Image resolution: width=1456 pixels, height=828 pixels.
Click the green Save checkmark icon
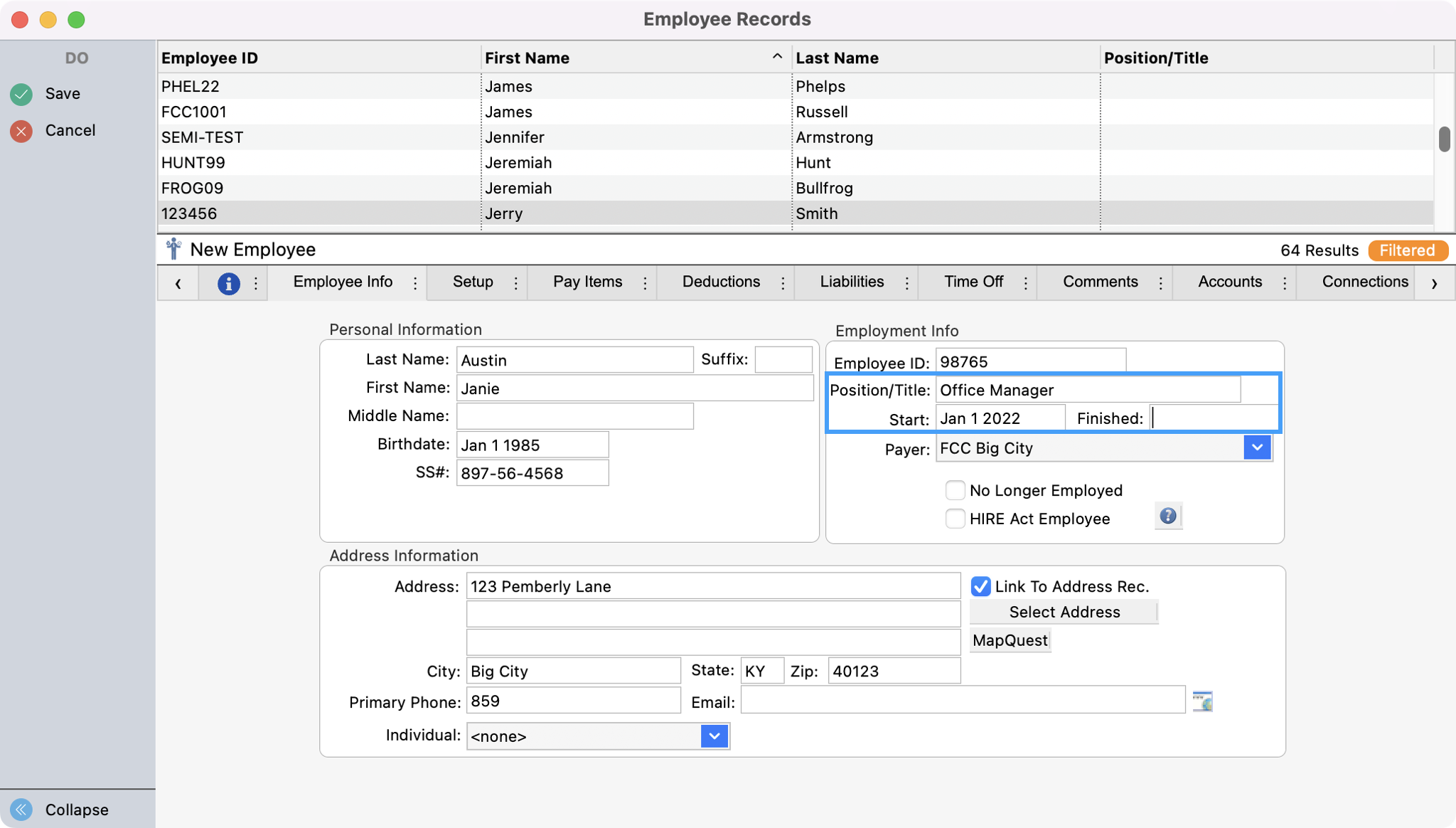pyautogui.click(x=21, y=94)
